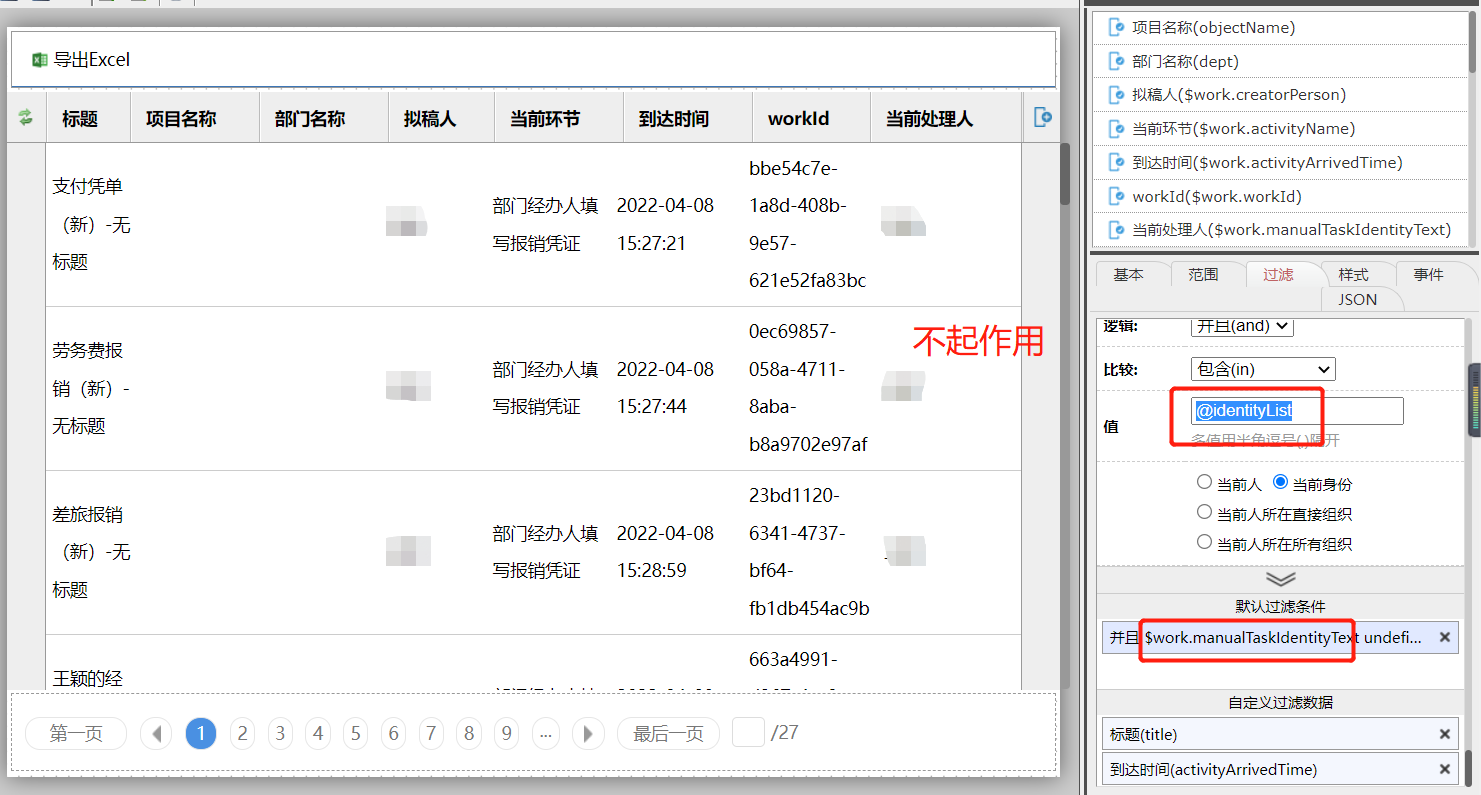
Task: Go to previous page with left arrow
Action: point(156,733)
